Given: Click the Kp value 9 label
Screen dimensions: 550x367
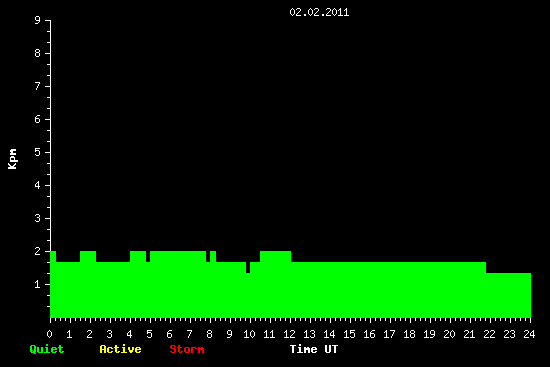Looking at the screenshot, I should [x=38, y=20].
